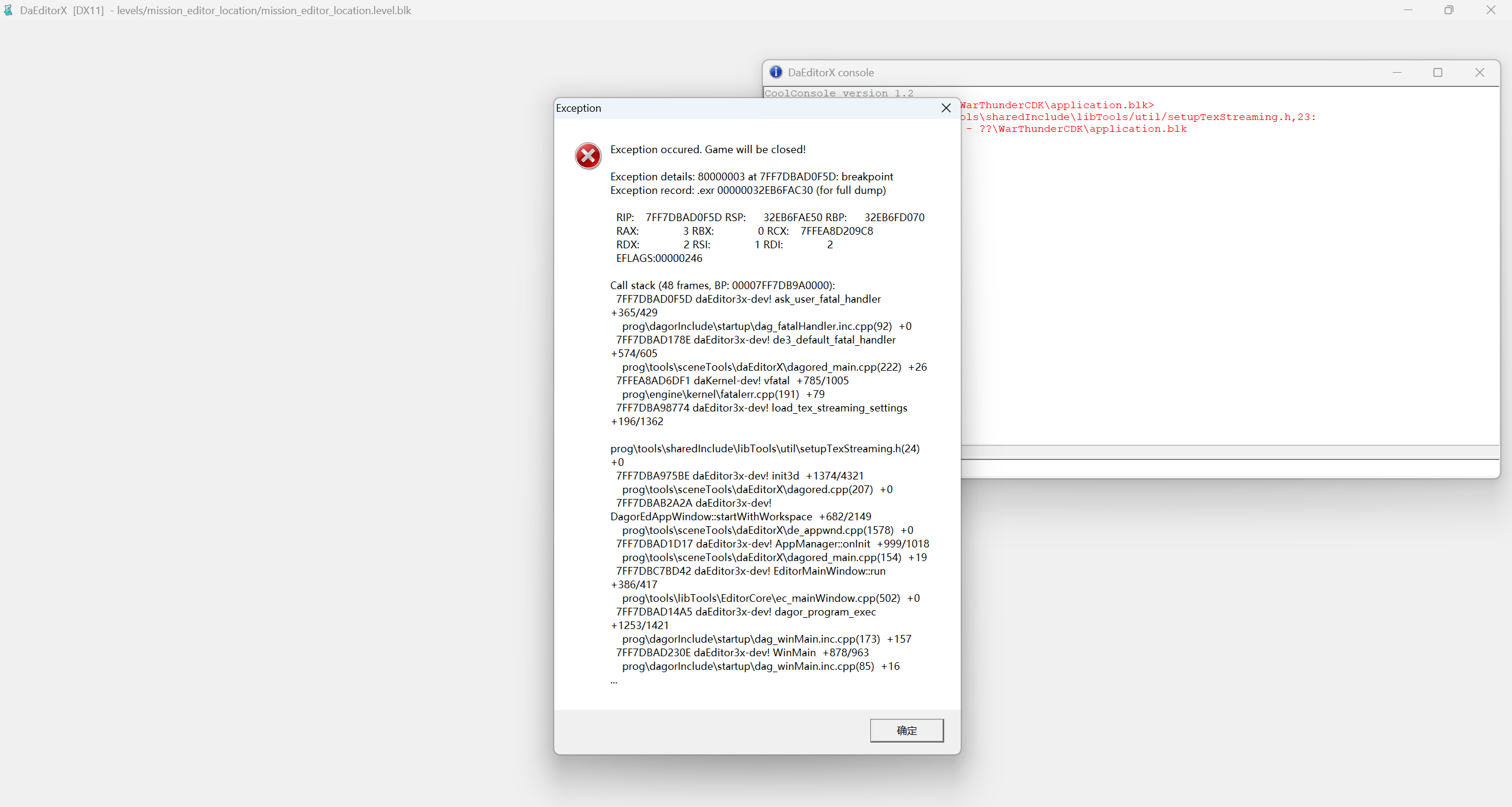The image size is (1512, 807).
Task: Maximize the DaEditorX console window
Action: tap(1438, 72)
